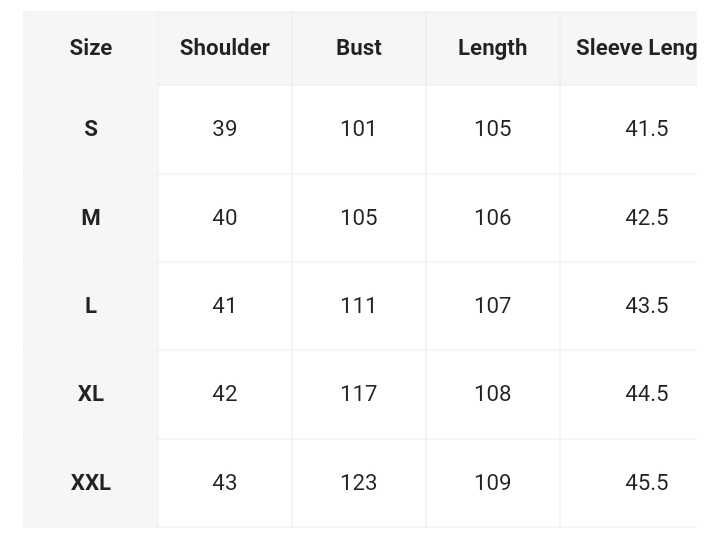Click bust value 111 in L row
The width and height of the screenshot is (720, 534).
click(x=359, y=305)
